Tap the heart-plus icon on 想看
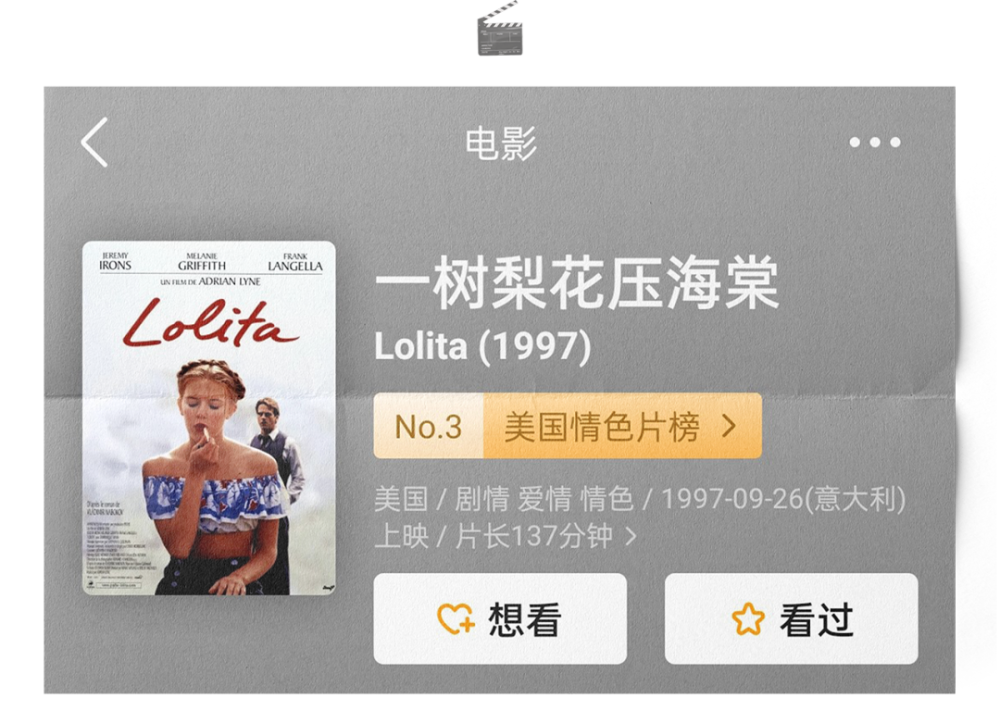 coord(456,619)
